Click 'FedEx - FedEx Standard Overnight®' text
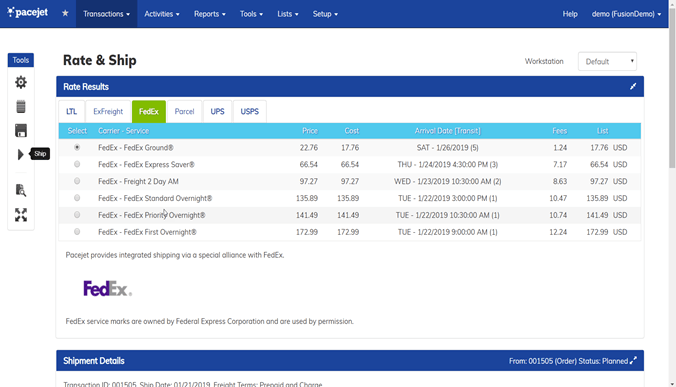Image resolution: width=676 pixels, height=387 pixels. pyautogui.click(x=155, y=198)
